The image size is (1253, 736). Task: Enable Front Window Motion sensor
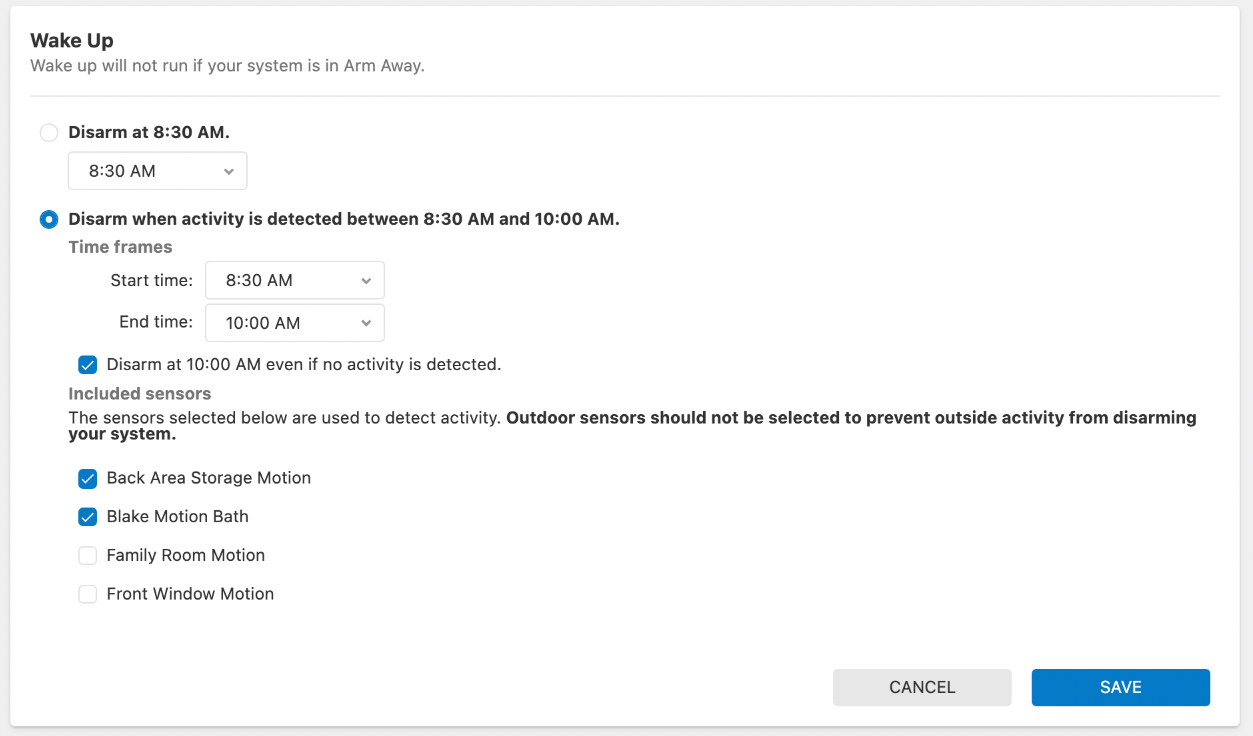[x=88, y=594]
